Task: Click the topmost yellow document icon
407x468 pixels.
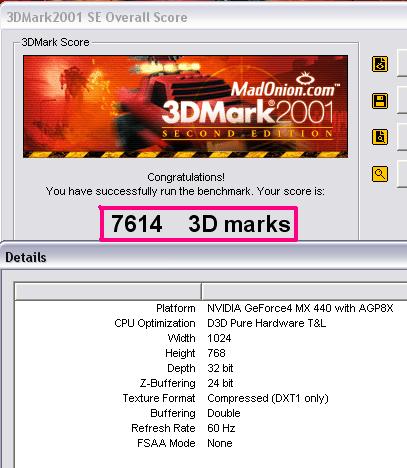Action: [380, 64]
